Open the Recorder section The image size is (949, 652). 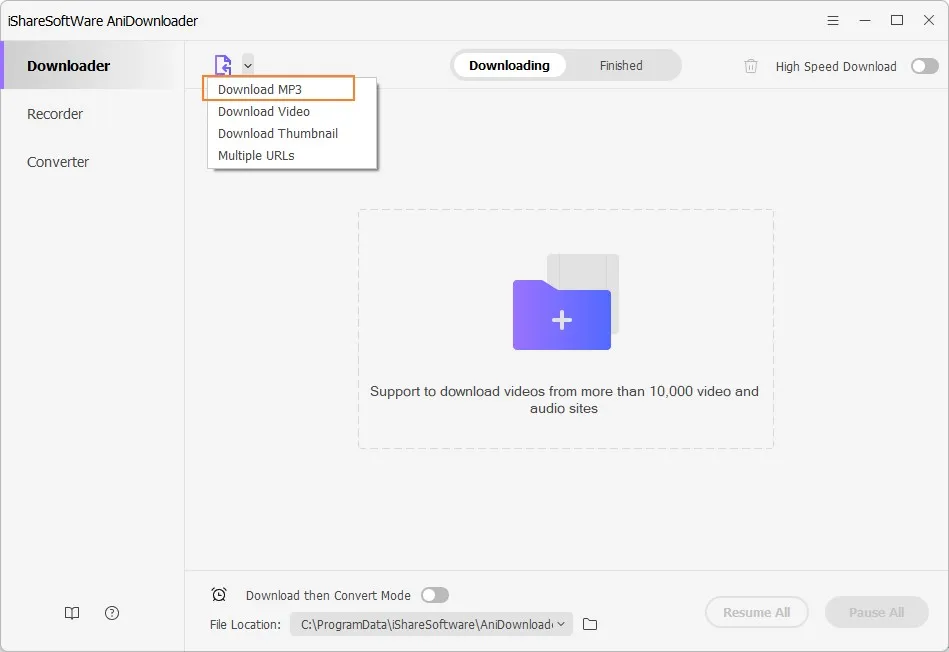(x=93, y=114)
